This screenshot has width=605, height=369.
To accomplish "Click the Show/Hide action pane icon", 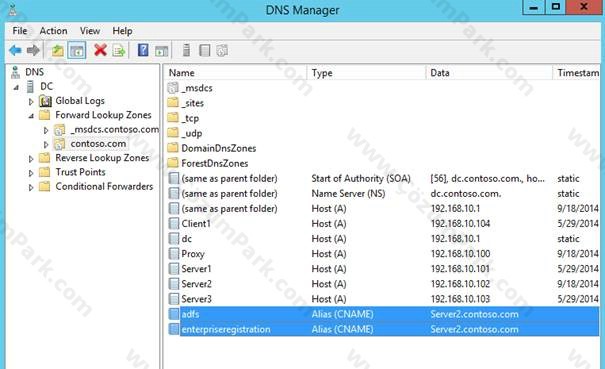I will click(x=161, y=51).
